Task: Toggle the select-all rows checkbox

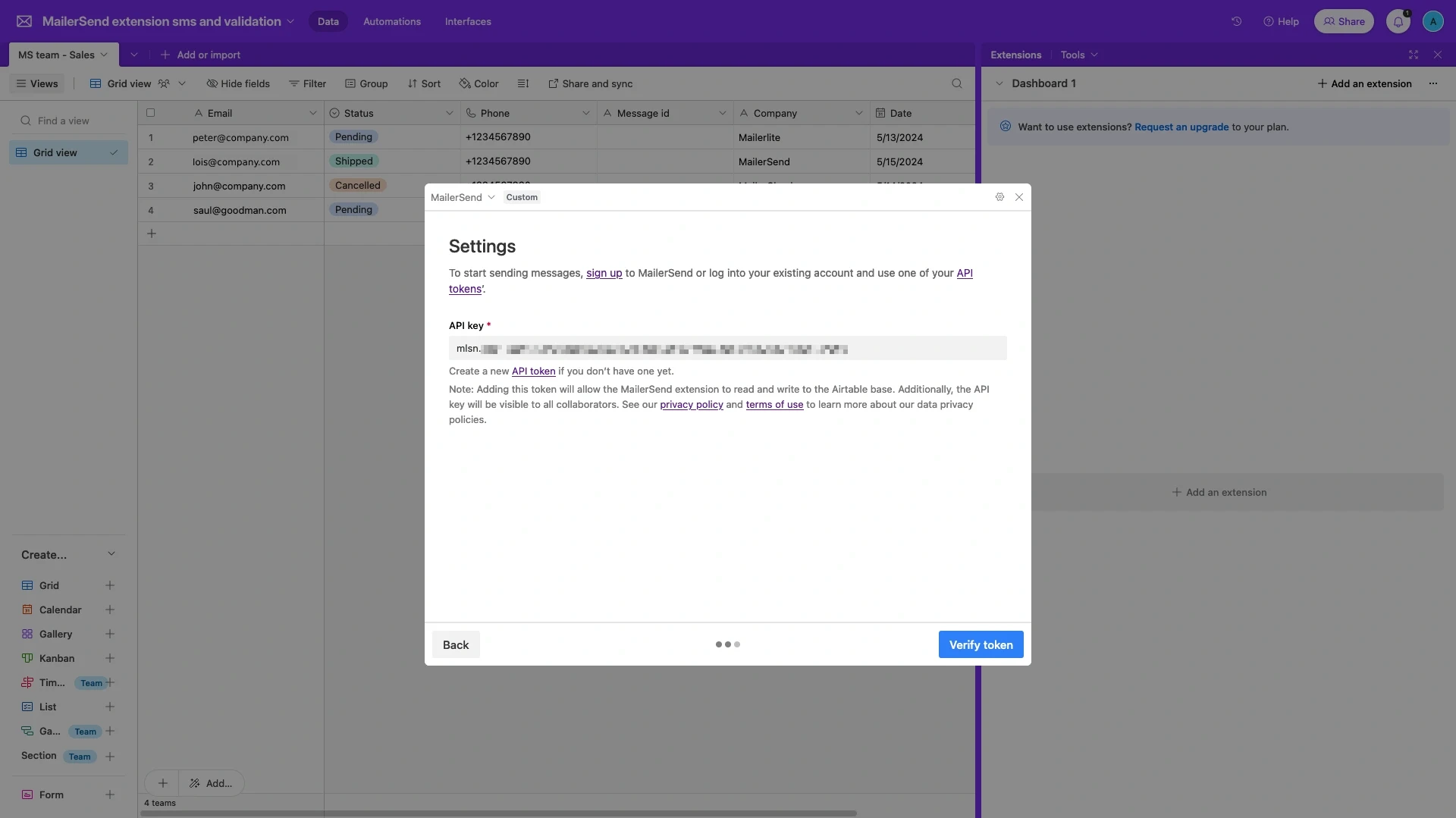Action: (150, 113)
